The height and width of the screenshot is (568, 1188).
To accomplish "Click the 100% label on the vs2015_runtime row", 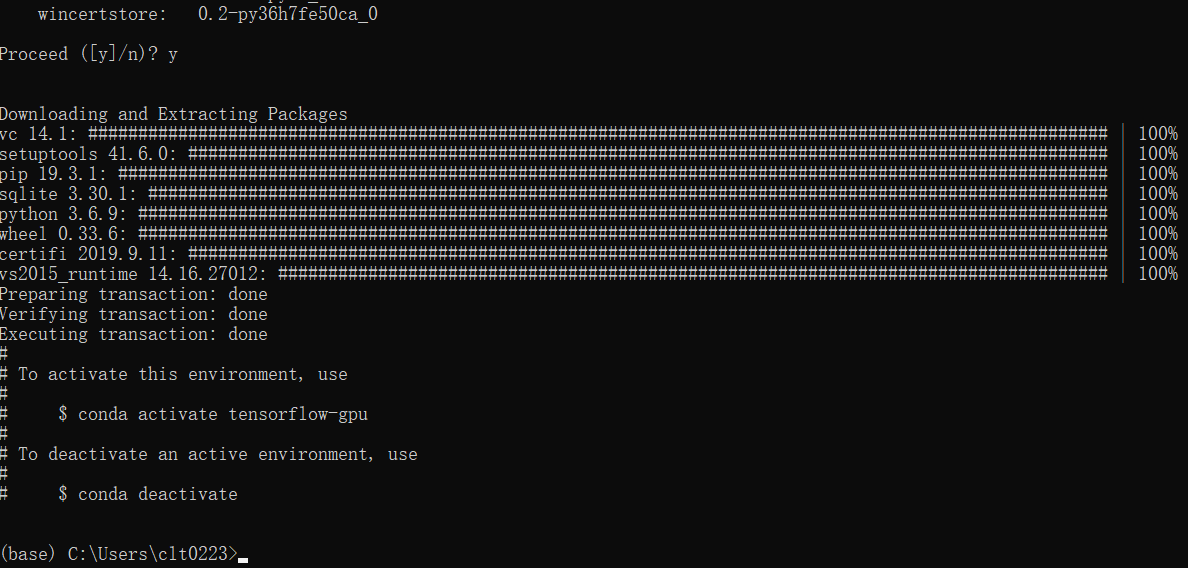I will pos(1157,274).
